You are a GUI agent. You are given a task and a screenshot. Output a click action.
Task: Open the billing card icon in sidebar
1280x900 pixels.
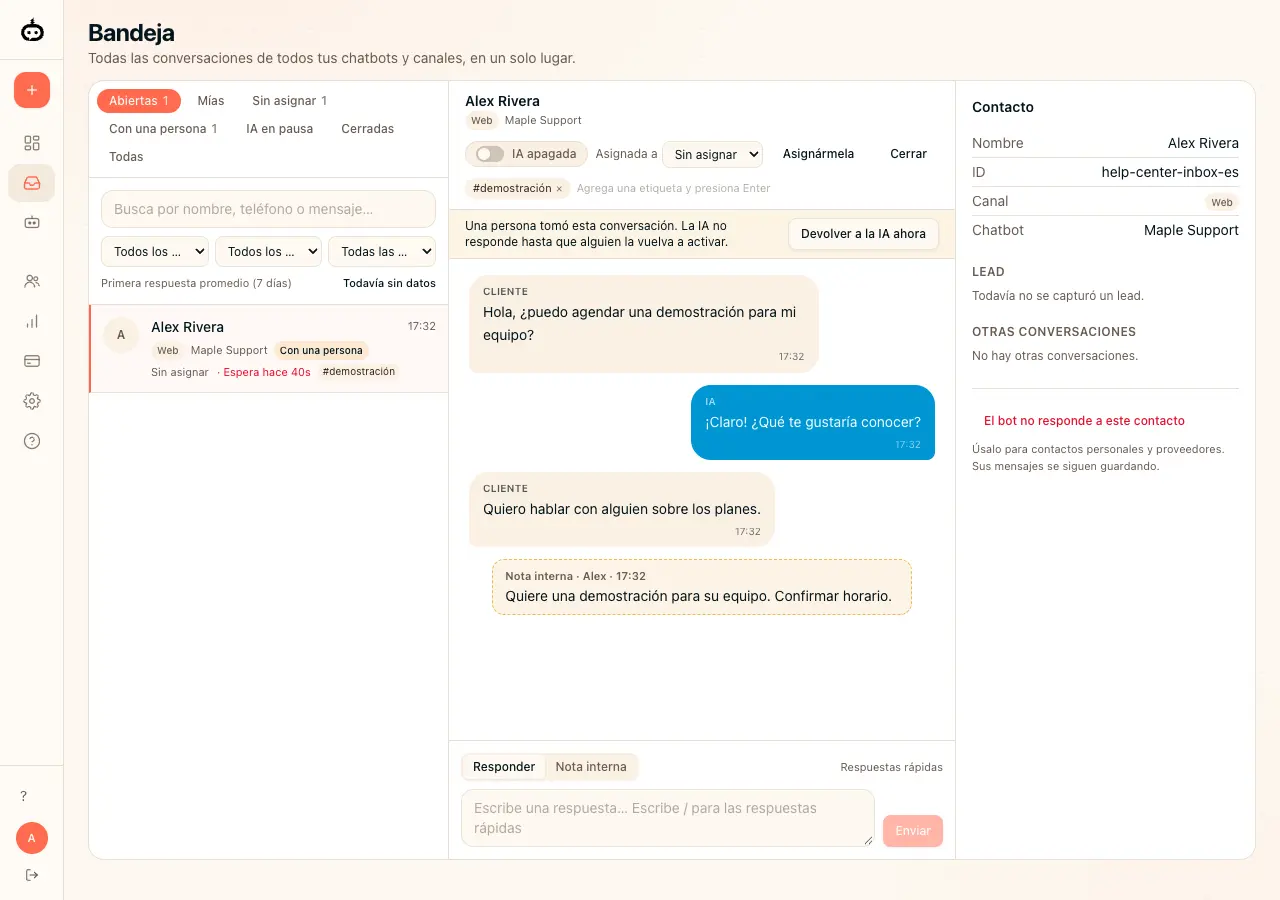32,361
